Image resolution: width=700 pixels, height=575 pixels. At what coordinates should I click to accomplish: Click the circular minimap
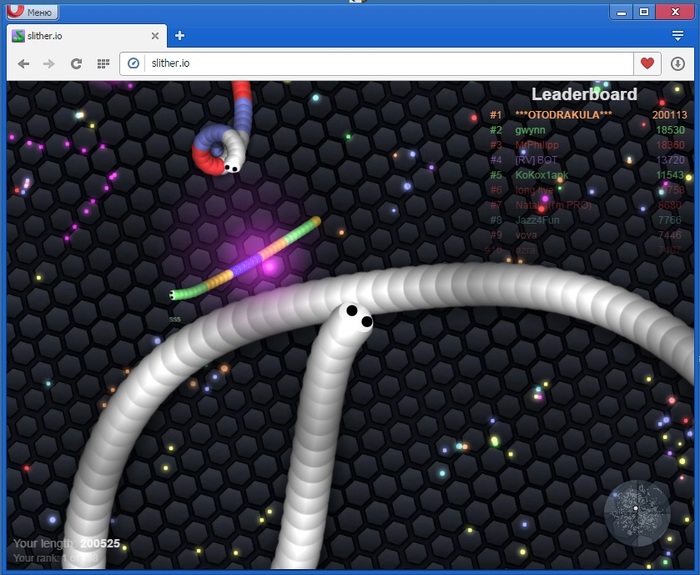coord(637,513)
